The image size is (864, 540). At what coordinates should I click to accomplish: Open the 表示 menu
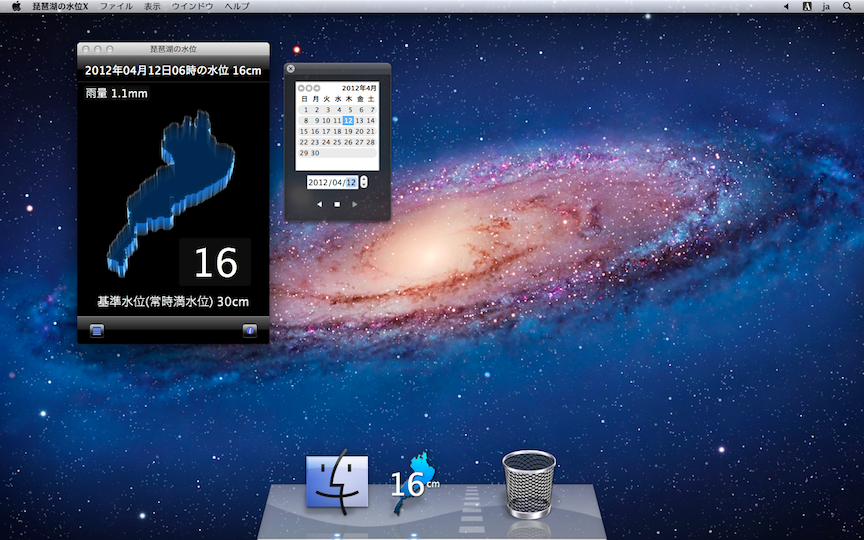[152, 7]
